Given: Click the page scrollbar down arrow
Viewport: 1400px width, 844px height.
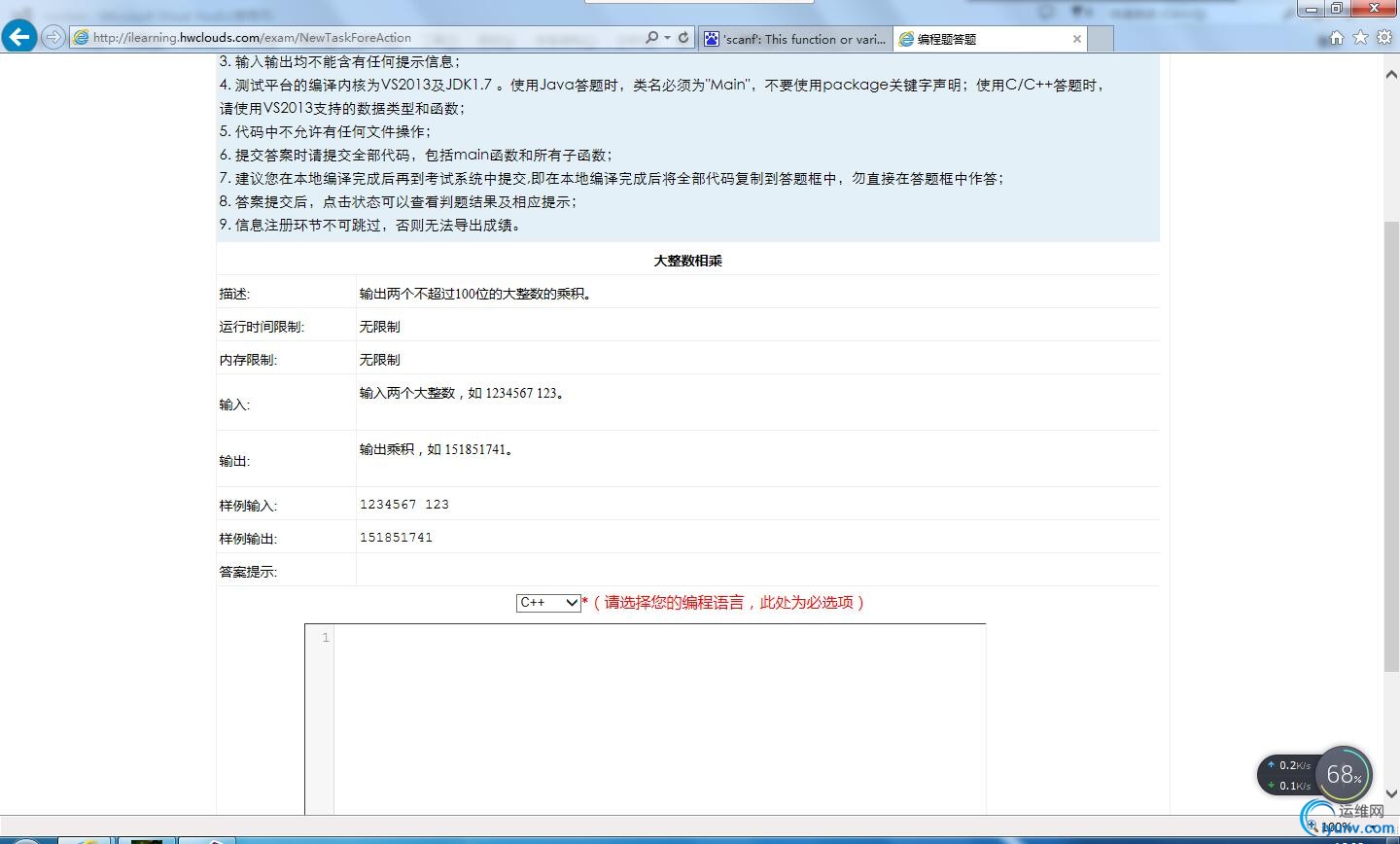Looking at the screenshot, I should (1391, 793).
